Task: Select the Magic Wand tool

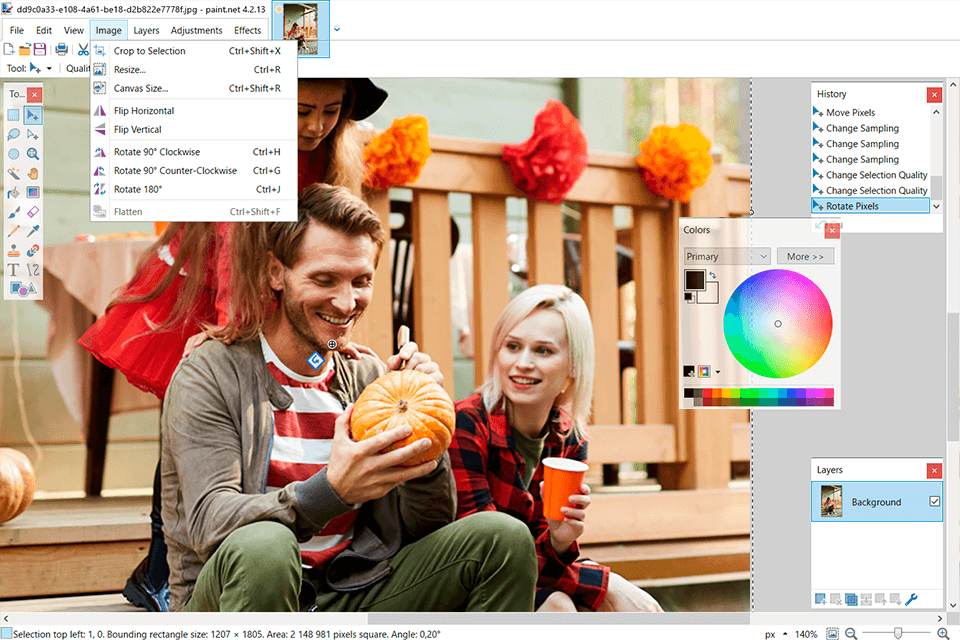Action: (13, 172)
